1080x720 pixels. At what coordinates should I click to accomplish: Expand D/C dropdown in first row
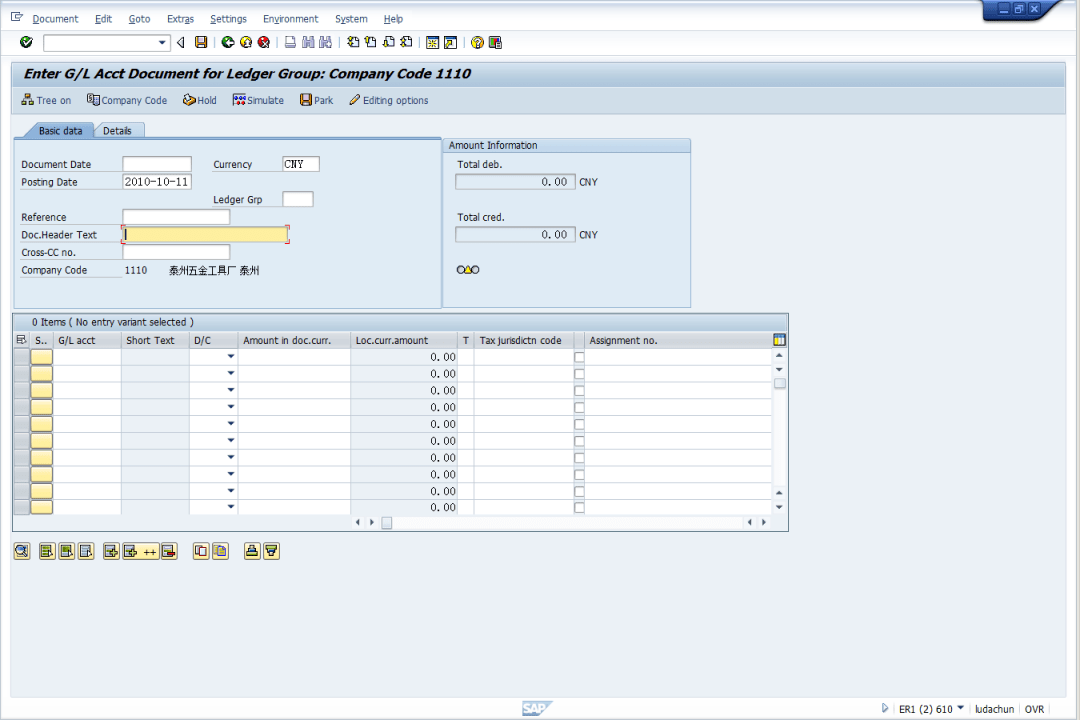pyautogui.click(x=231, y=357)
